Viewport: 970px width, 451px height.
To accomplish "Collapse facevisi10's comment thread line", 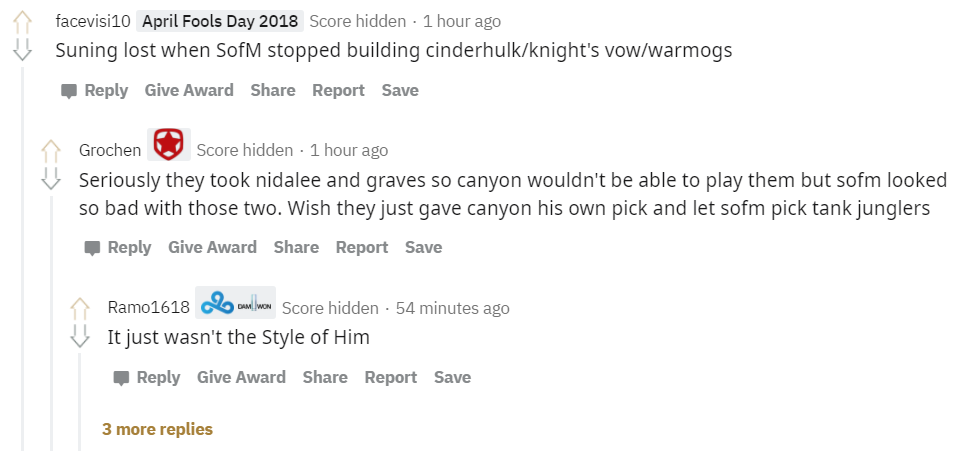I will point(23,250).
